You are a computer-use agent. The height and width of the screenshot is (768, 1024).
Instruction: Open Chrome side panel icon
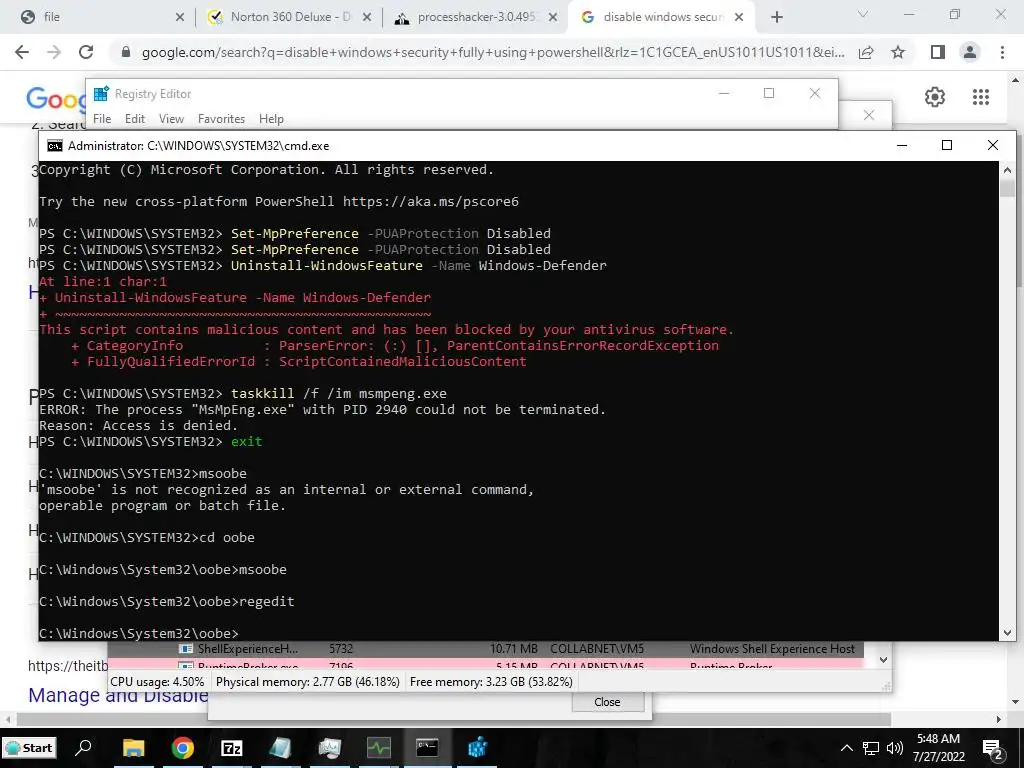(938, 52)
